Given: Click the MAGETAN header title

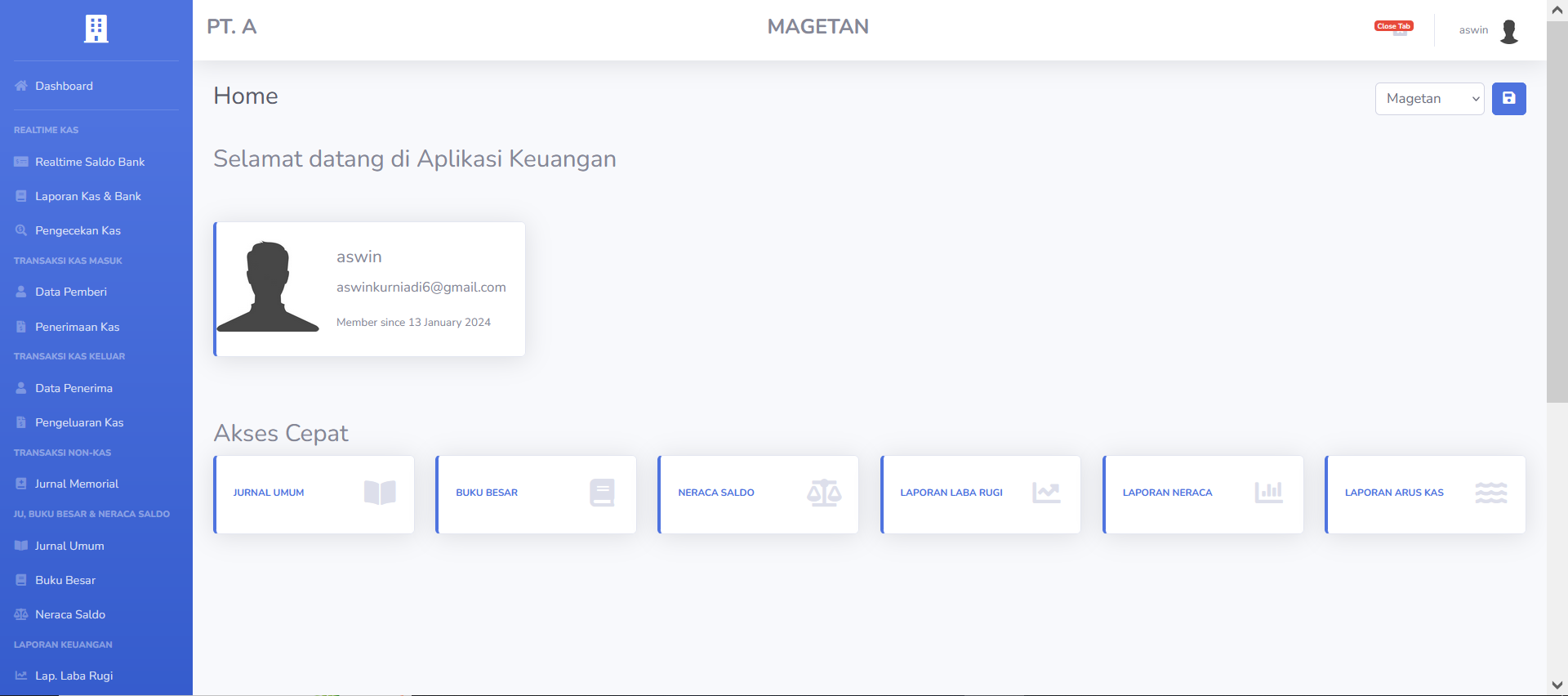Looking at the screenshot, I should (817, 27).
